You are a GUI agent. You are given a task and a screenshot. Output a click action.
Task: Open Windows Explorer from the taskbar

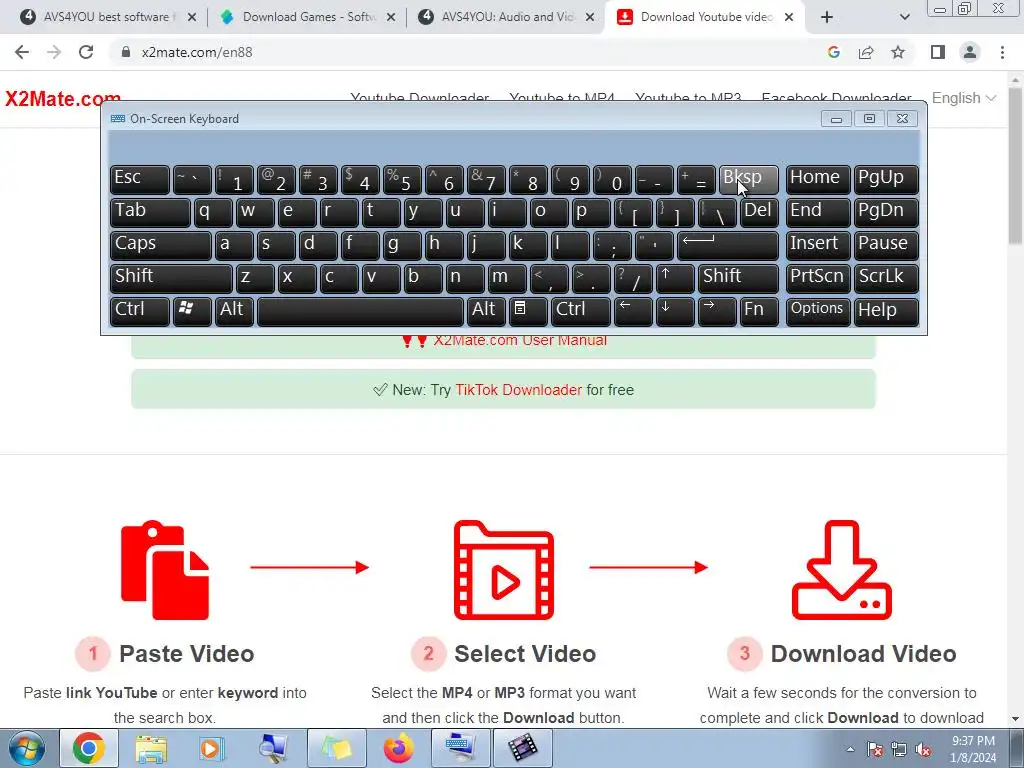point(151,748)
